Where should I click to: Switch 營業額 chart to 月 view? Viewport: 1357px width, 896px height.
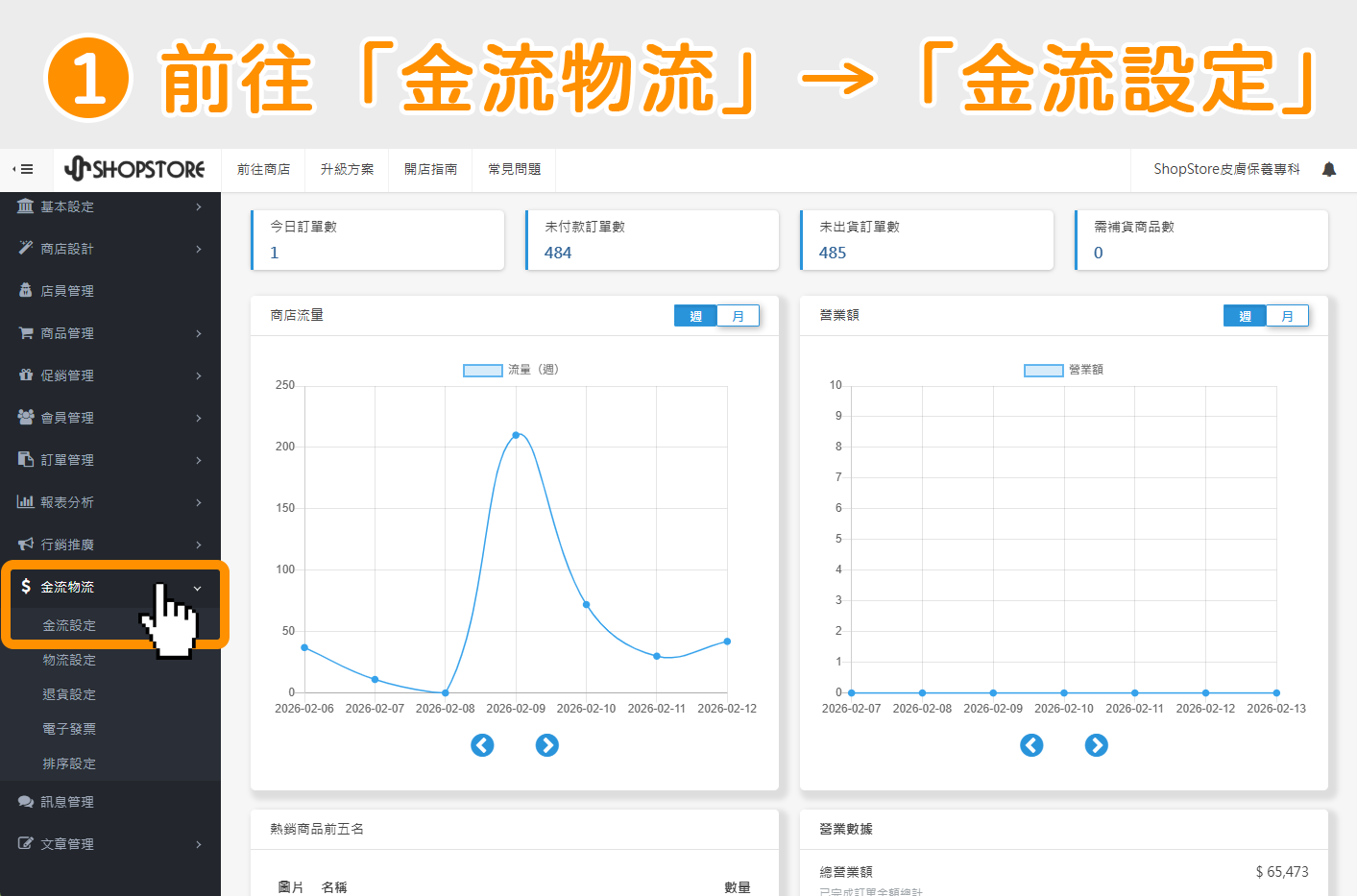pyautogui.click(x=1288, y=315)
